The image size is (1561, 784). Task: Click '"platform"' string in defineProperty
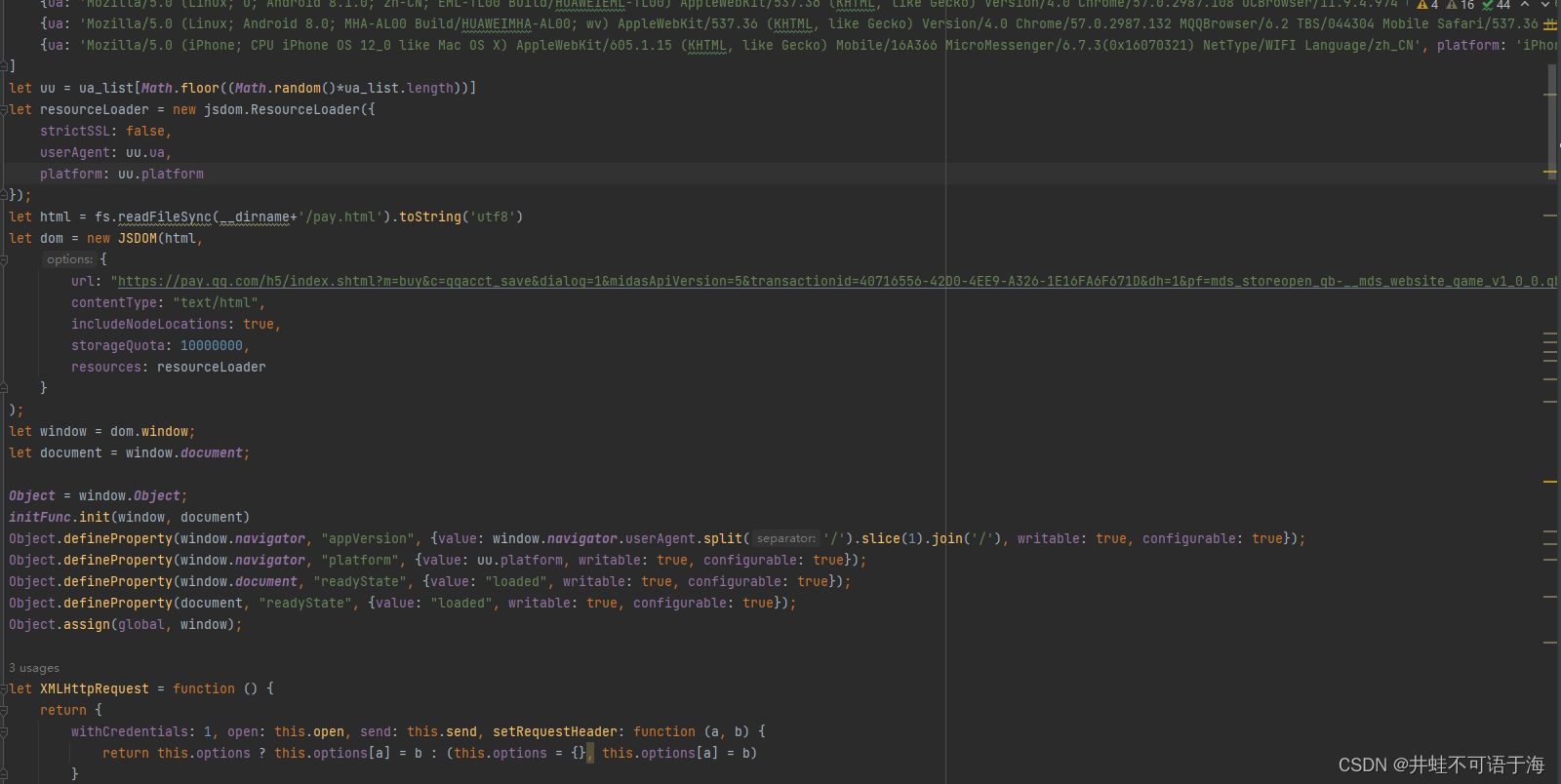pos(360,560)
